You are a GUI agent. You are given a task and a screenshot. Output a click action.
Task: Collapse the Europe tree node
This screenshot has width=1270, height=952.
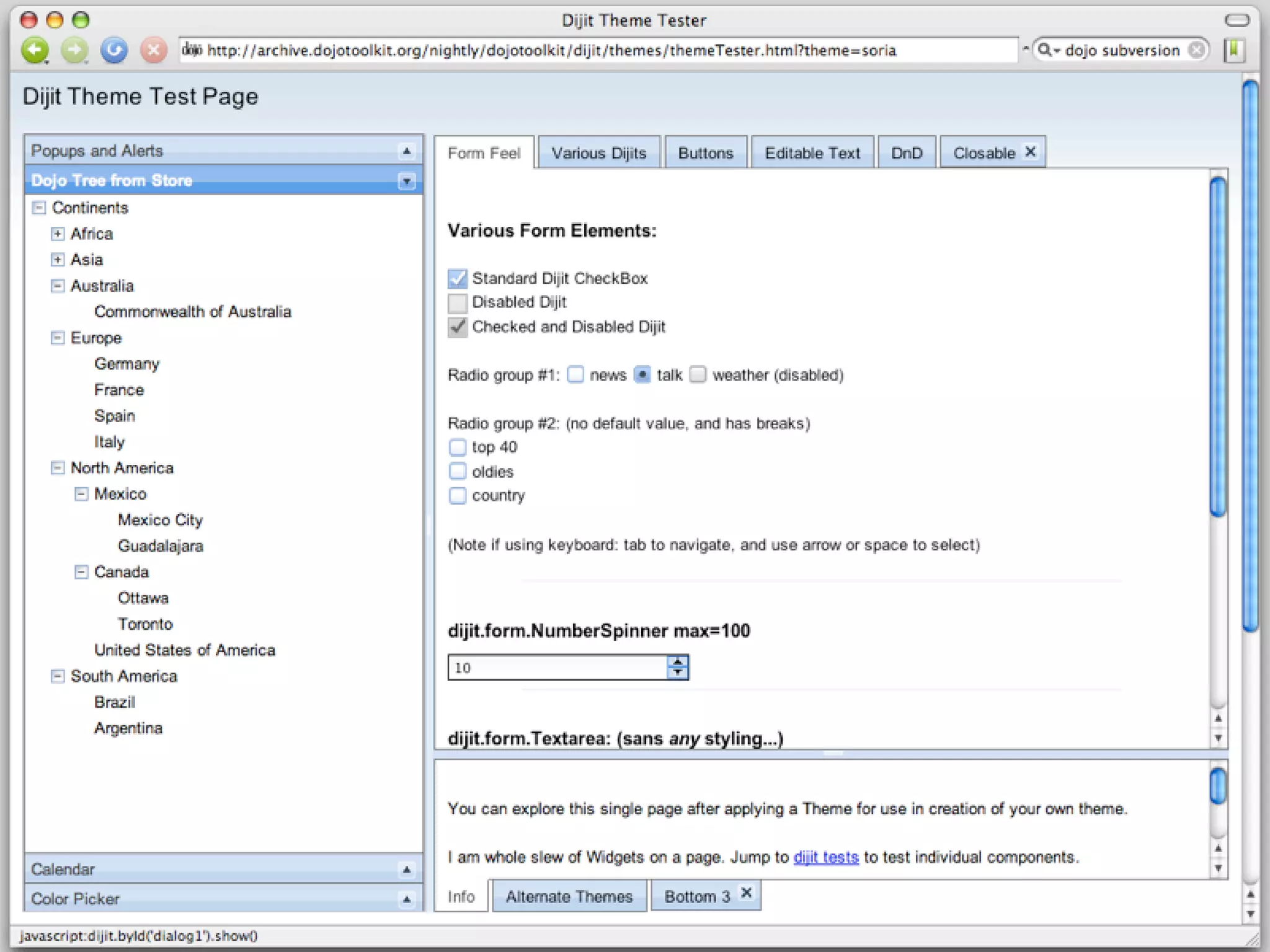[58, 338]
